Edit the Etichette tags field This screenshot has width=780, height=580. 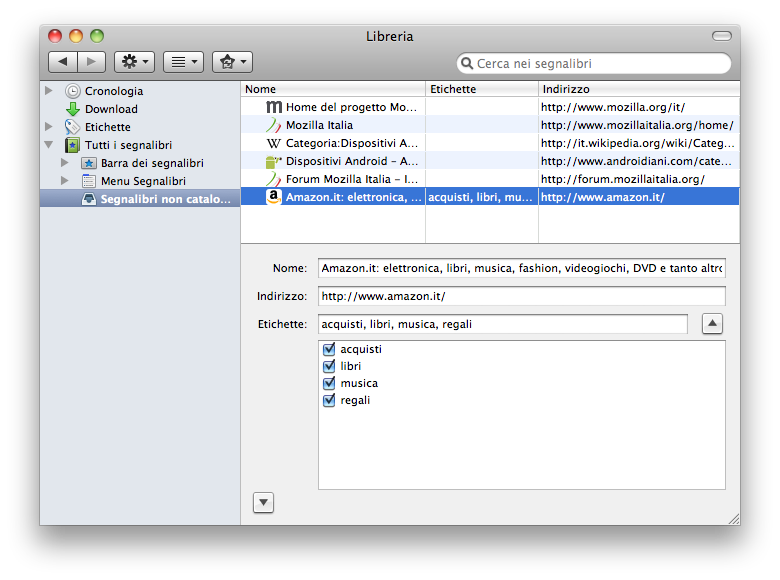click(502, 324)
